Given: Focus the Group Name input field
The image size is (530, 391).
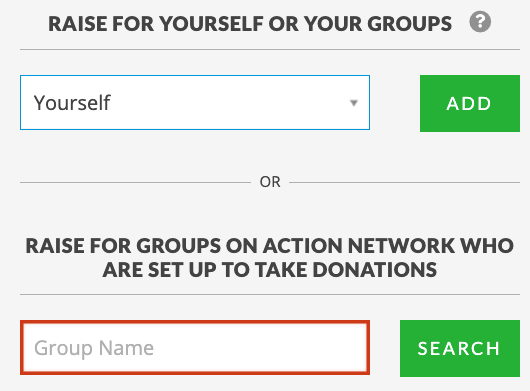Looking at the screenshot, I should [195, 348].
